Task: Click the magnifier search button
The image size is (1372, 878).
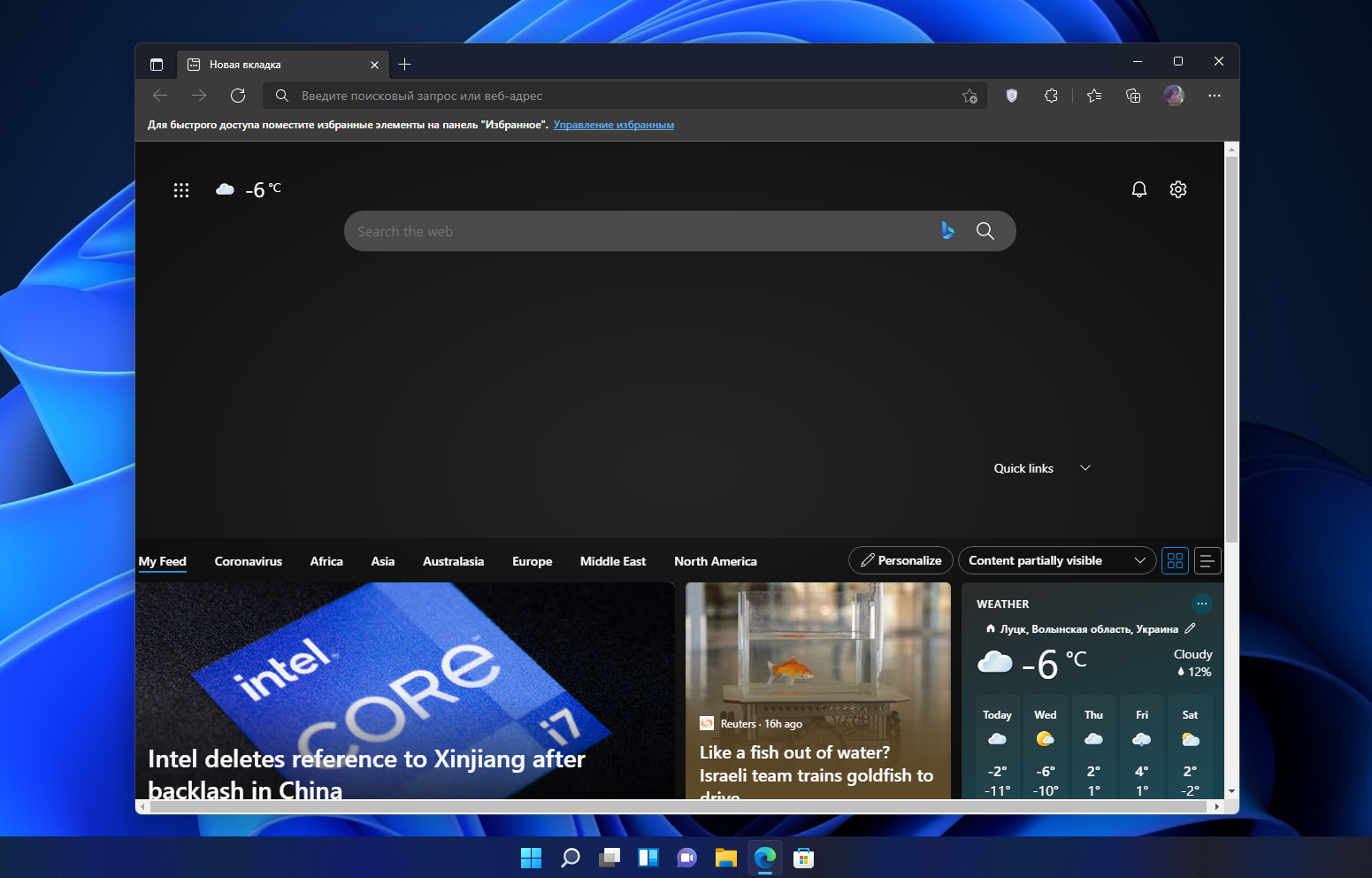Action: coord(985,231)
